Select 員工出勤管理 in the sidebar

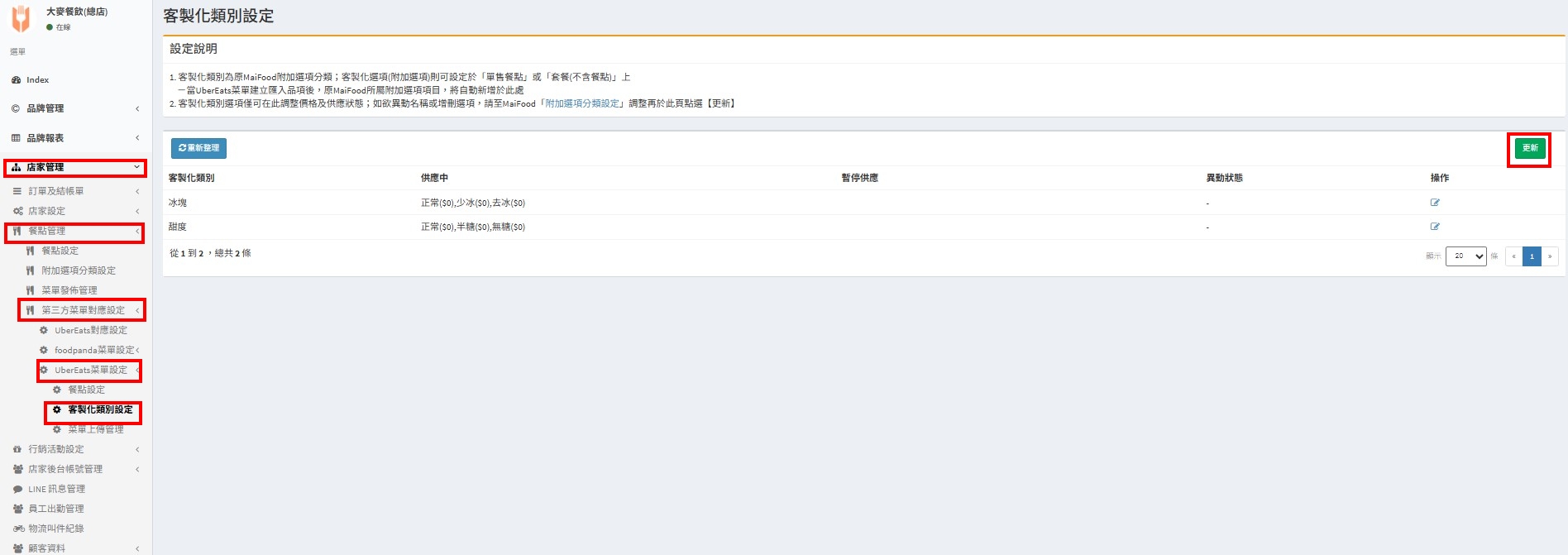(56, 509)
